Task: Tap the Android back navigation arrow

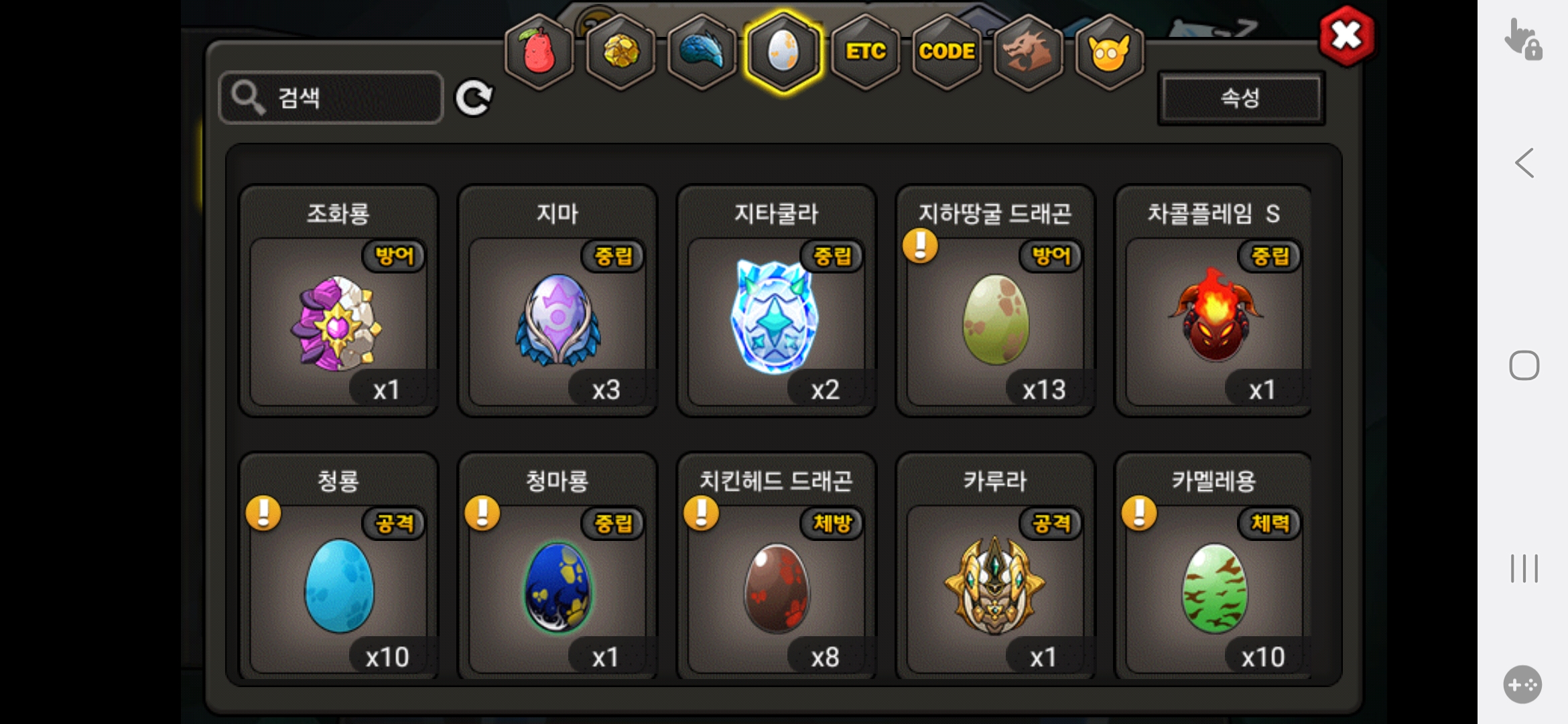Action: point(1524,163)
